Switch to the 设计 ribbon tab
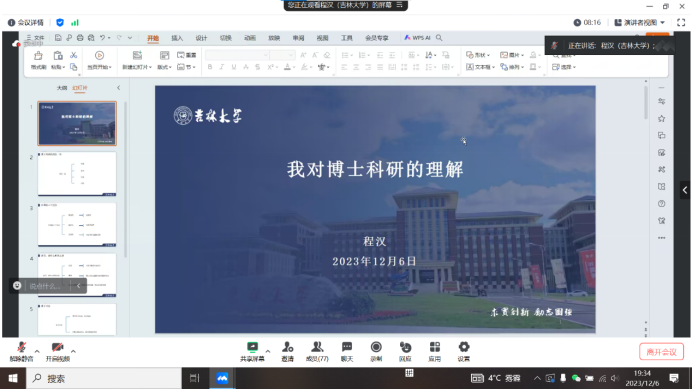The height and width of the screenshot is (390, 693). [x=201, y=38]
